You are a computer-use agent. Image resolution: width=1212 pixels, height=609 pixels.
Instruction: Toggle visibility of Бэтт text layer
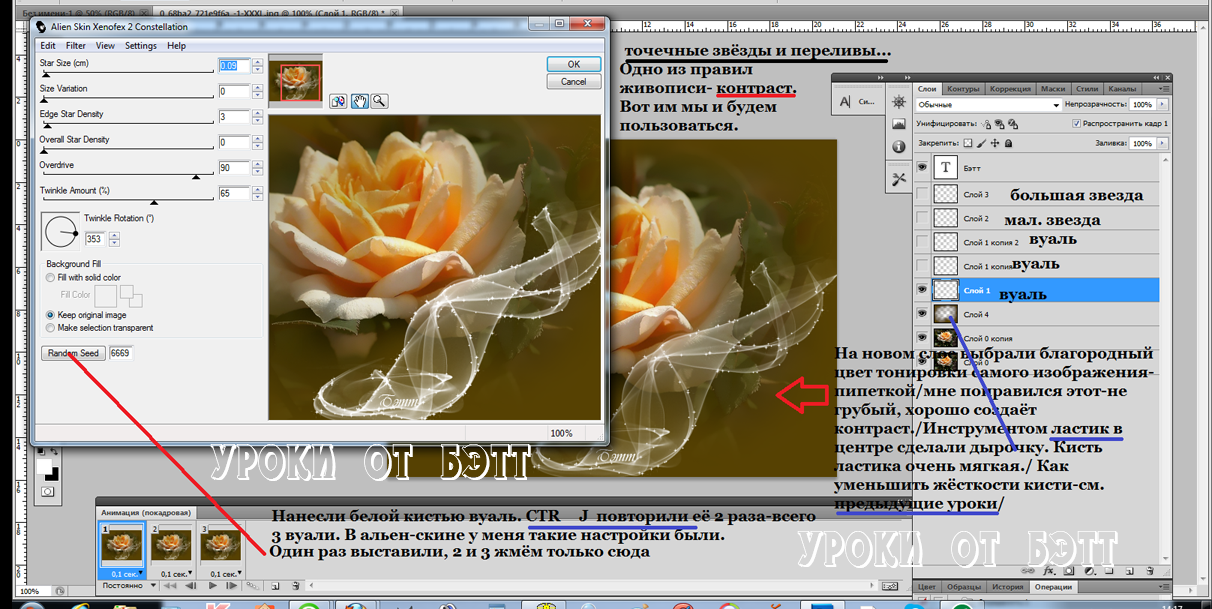pos(922,168)
